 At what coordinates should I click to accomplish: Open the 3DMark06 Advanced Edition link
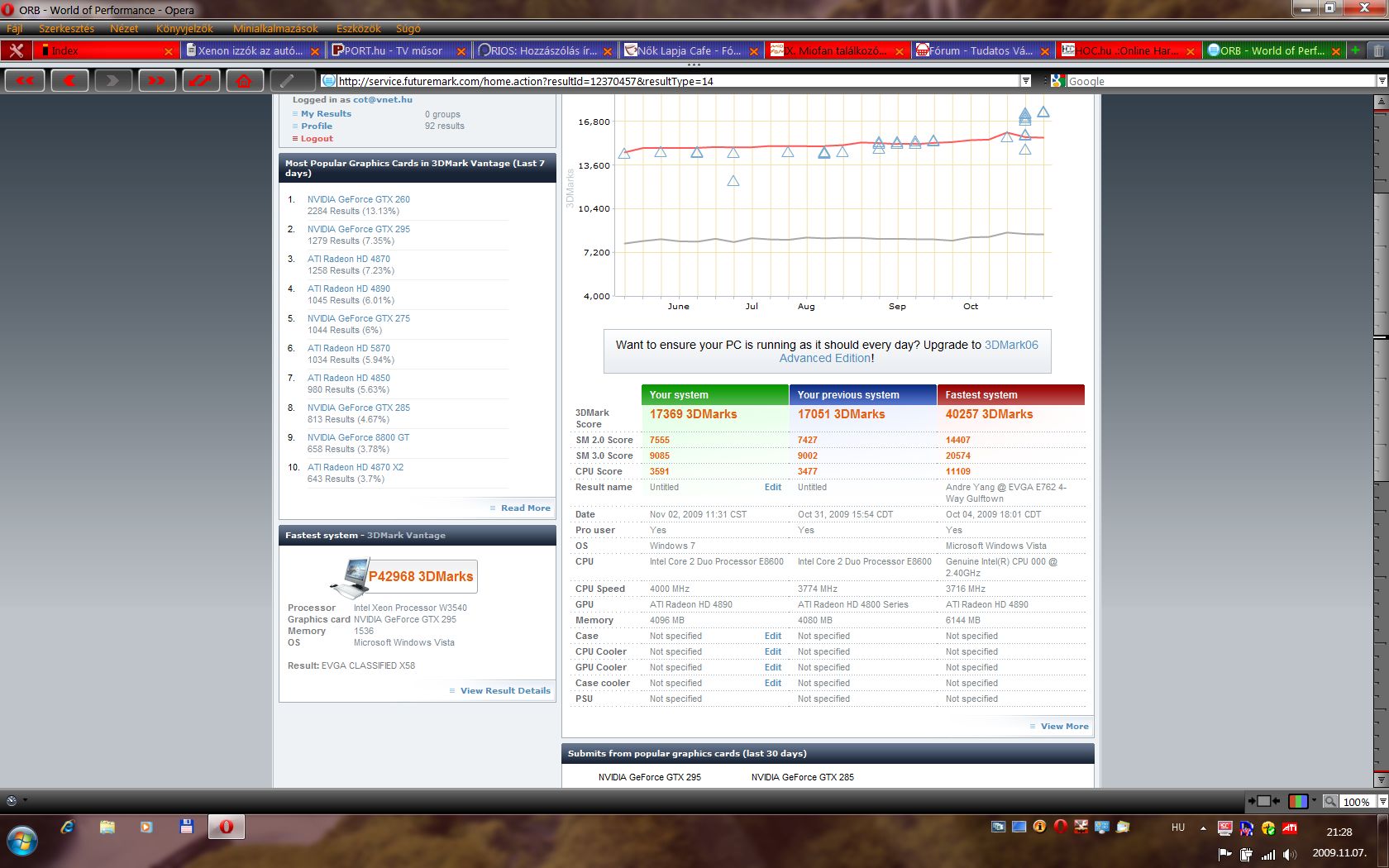click(909, 351)
